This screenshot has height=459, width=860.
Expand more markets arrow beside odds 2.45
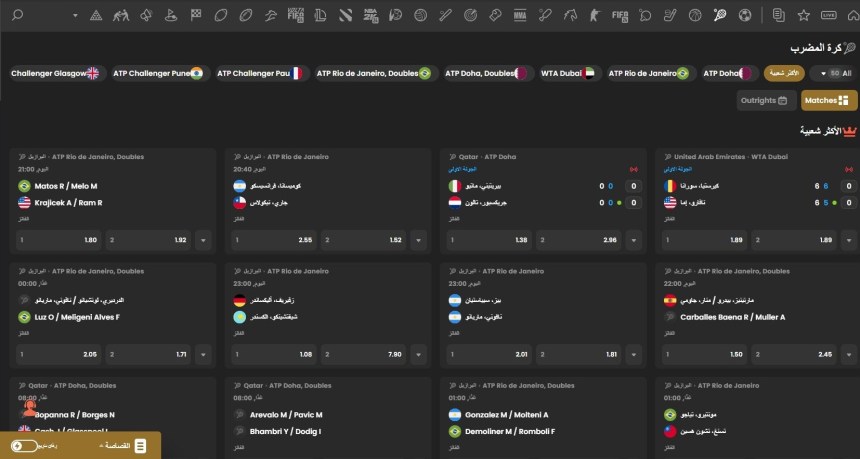coord(848,355)
